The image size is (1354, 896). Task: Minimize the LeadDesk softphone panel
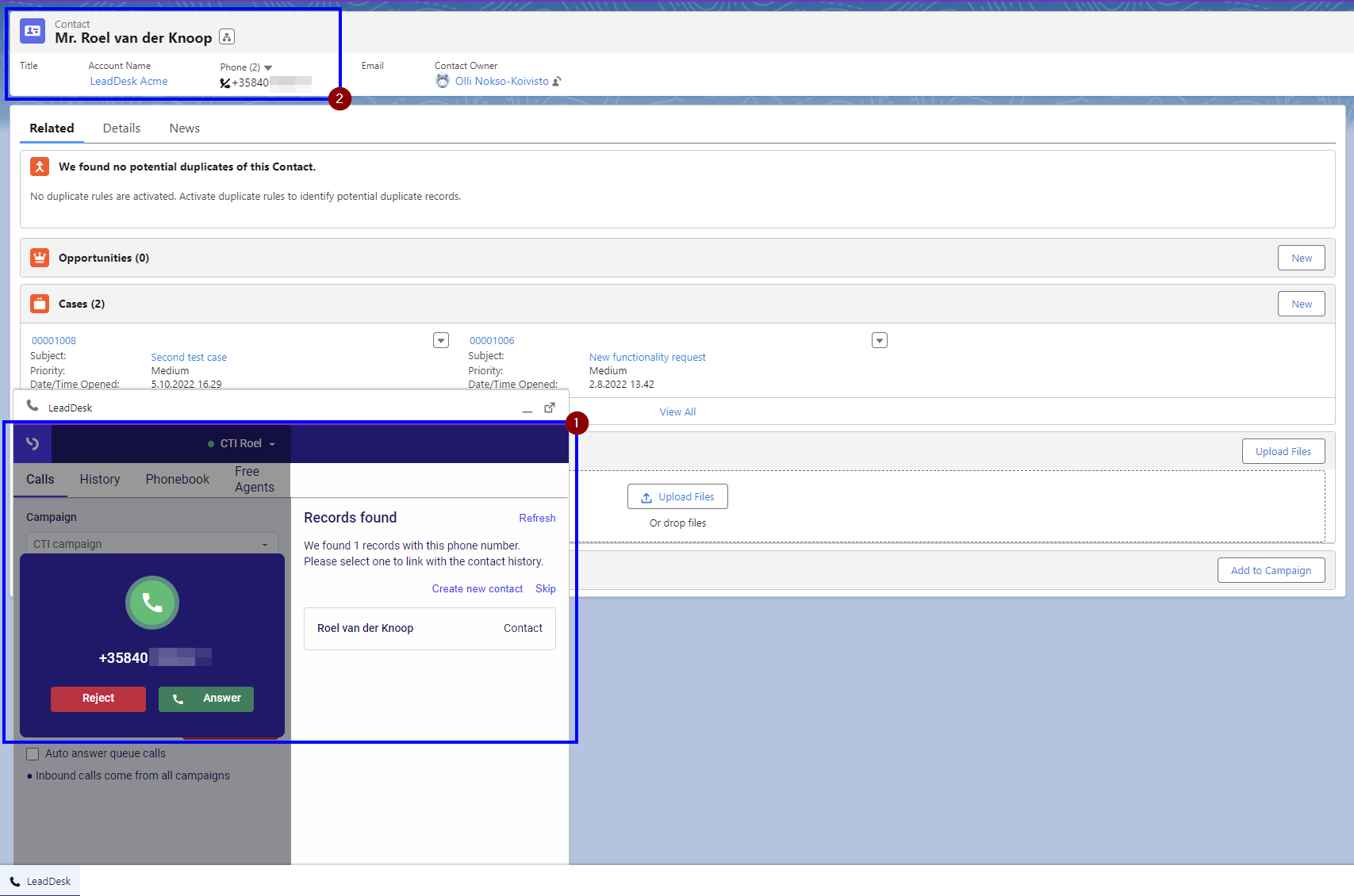click(527, 410)
